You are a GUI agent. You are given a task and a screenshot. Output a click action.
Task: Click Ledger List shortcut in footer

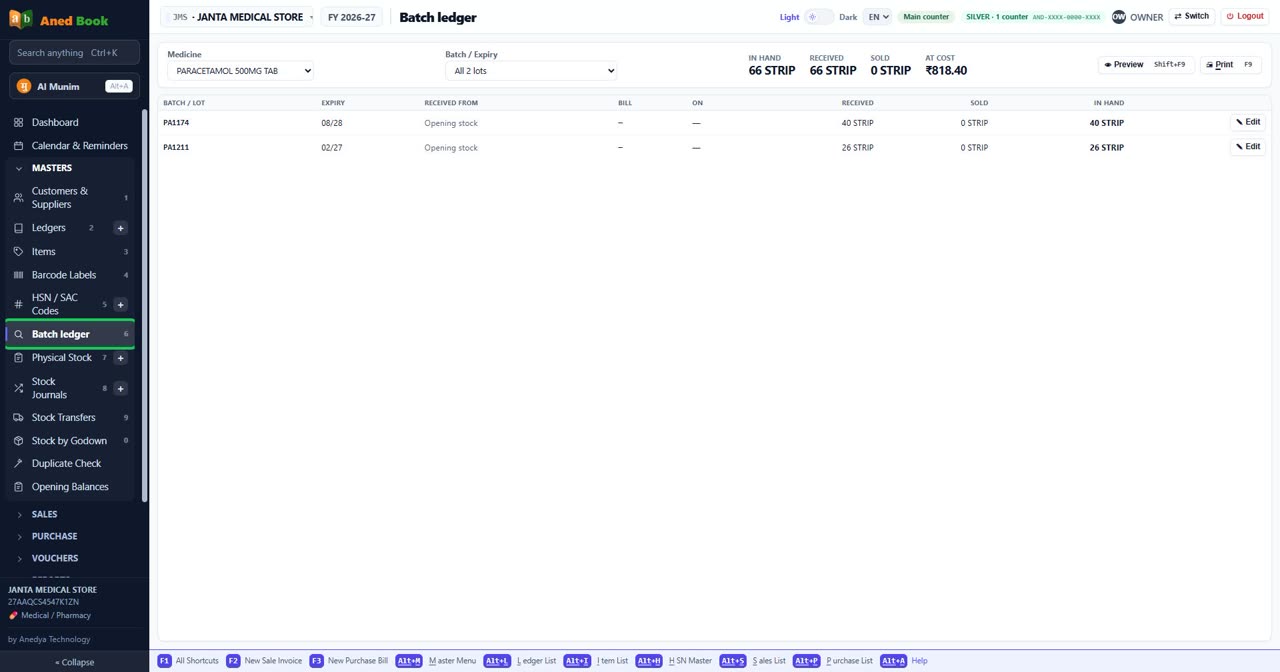[x=520, y=661]
